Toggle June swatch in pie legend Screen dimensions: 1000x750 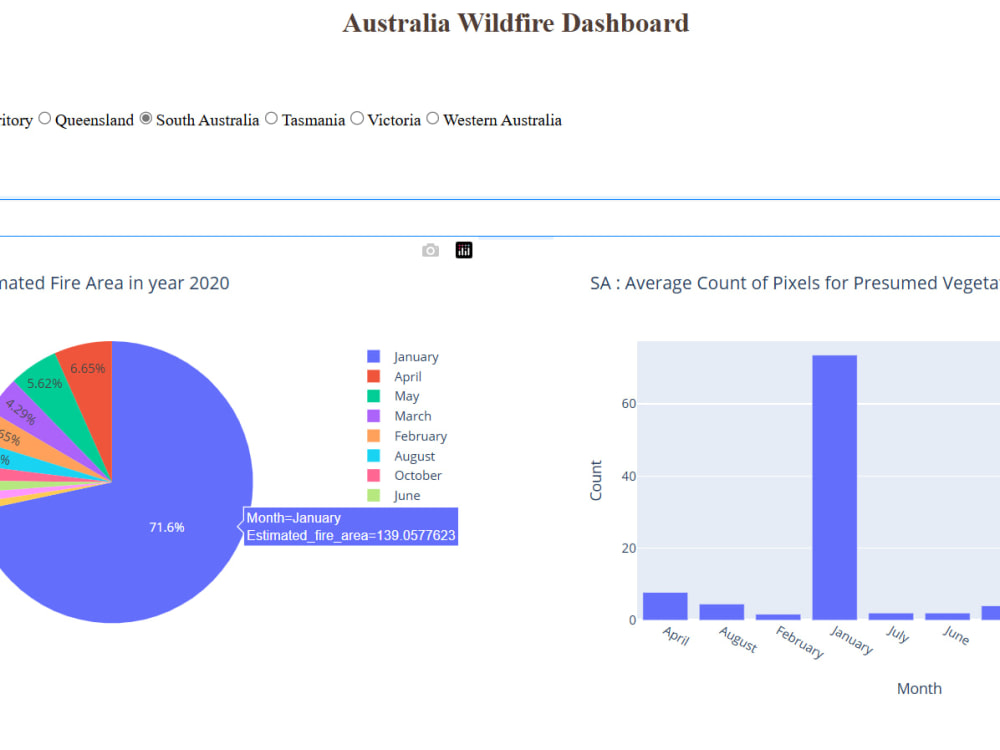coord(374,495)
